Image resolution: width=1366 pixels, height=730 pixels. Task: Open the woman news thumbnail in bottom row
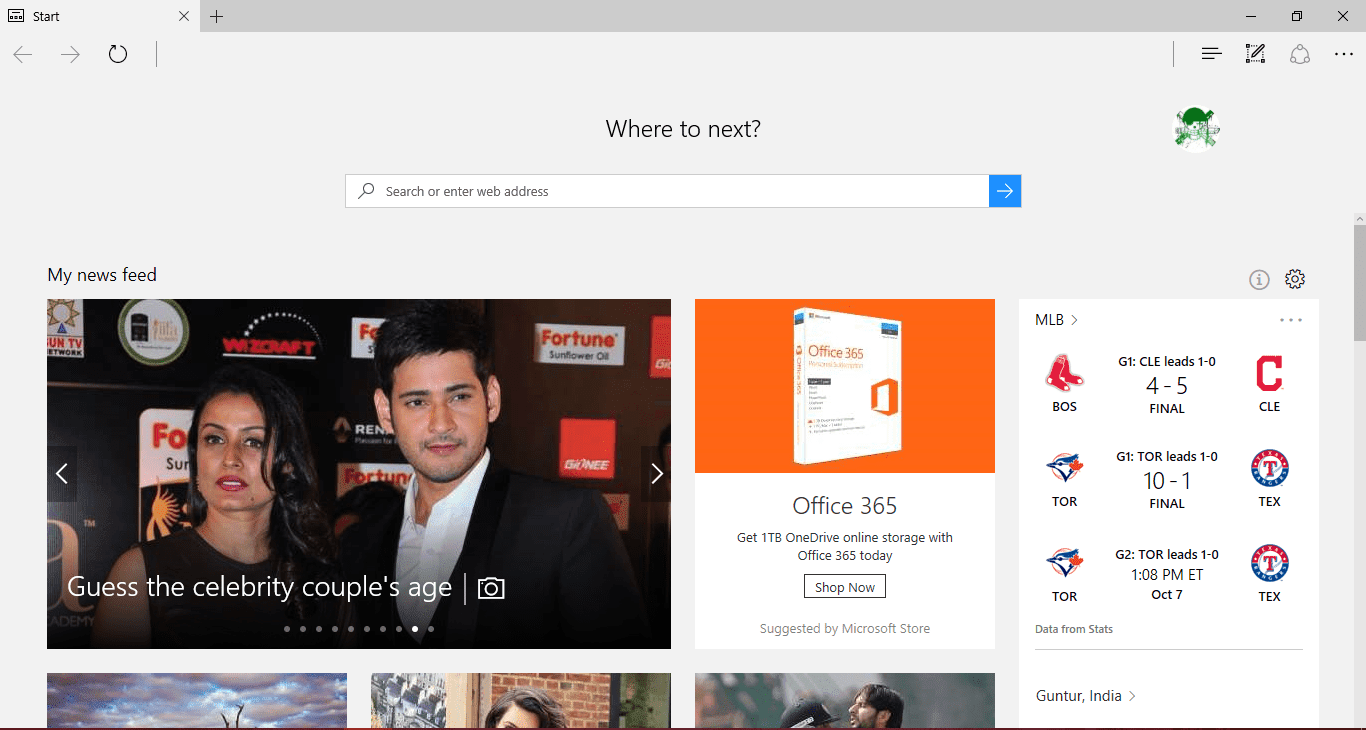click(521, 700)
